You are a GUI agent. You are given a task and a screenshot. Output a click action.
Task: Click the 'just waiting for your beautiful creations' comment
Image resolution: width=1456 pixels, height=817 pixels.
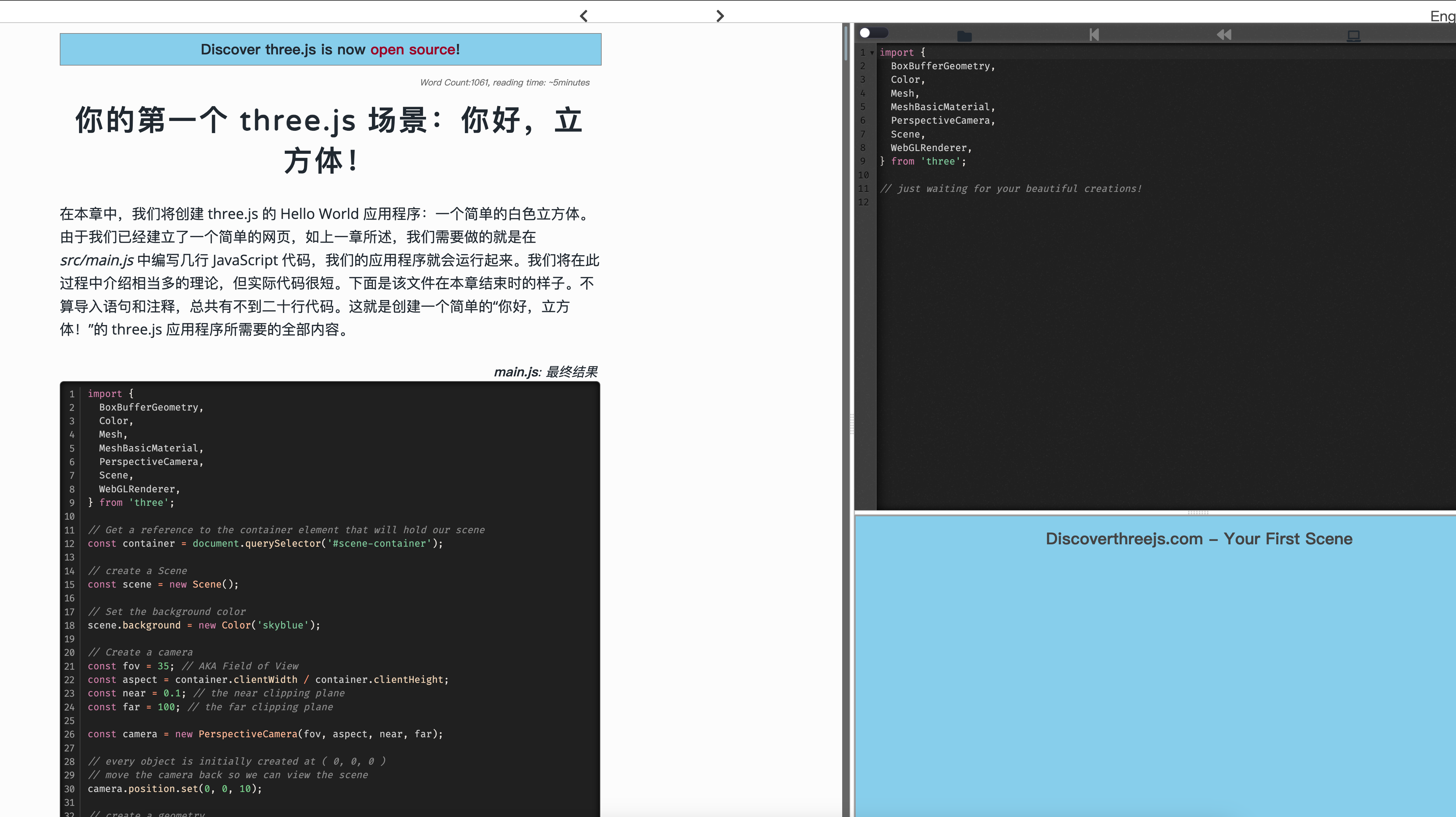1011,188
